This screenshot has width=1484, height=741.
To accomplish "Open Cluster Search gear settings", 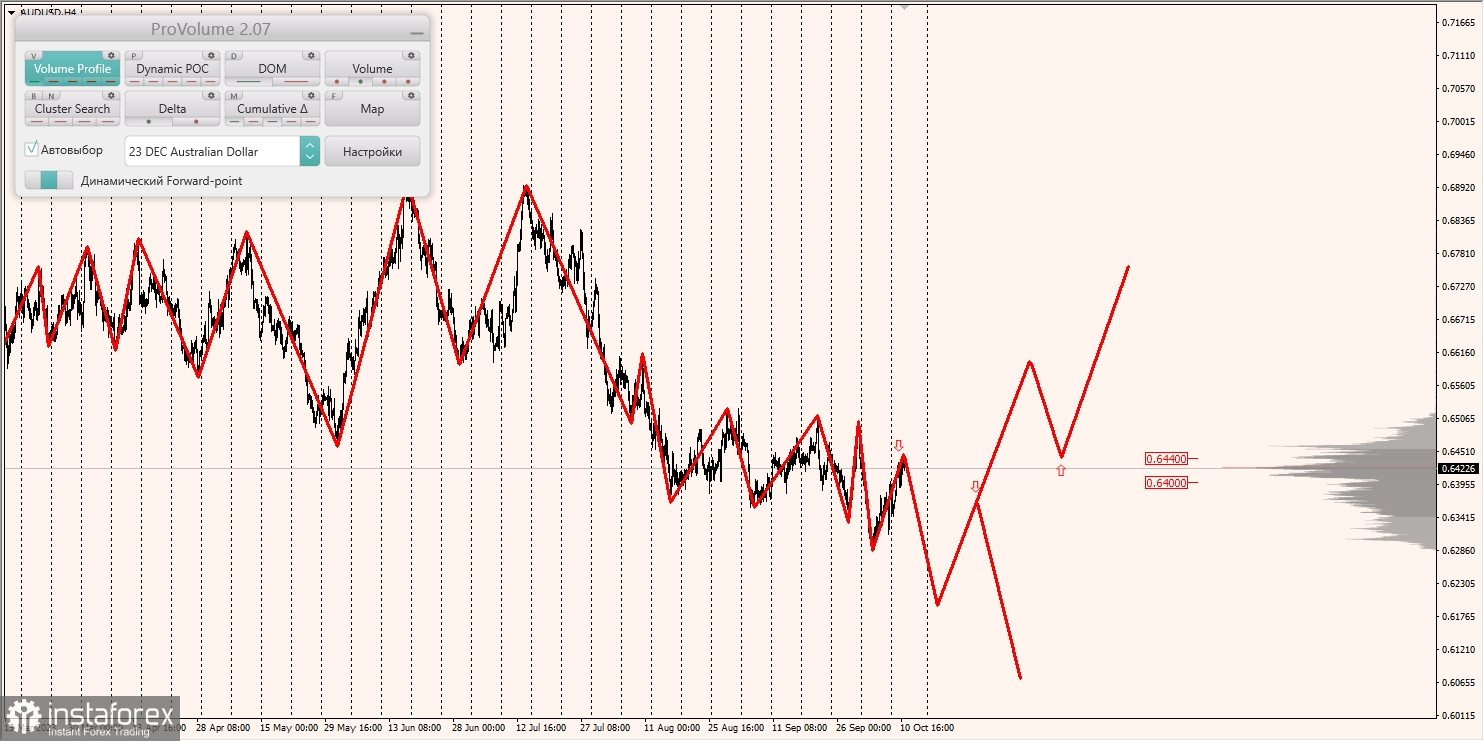I will point(111,95).
